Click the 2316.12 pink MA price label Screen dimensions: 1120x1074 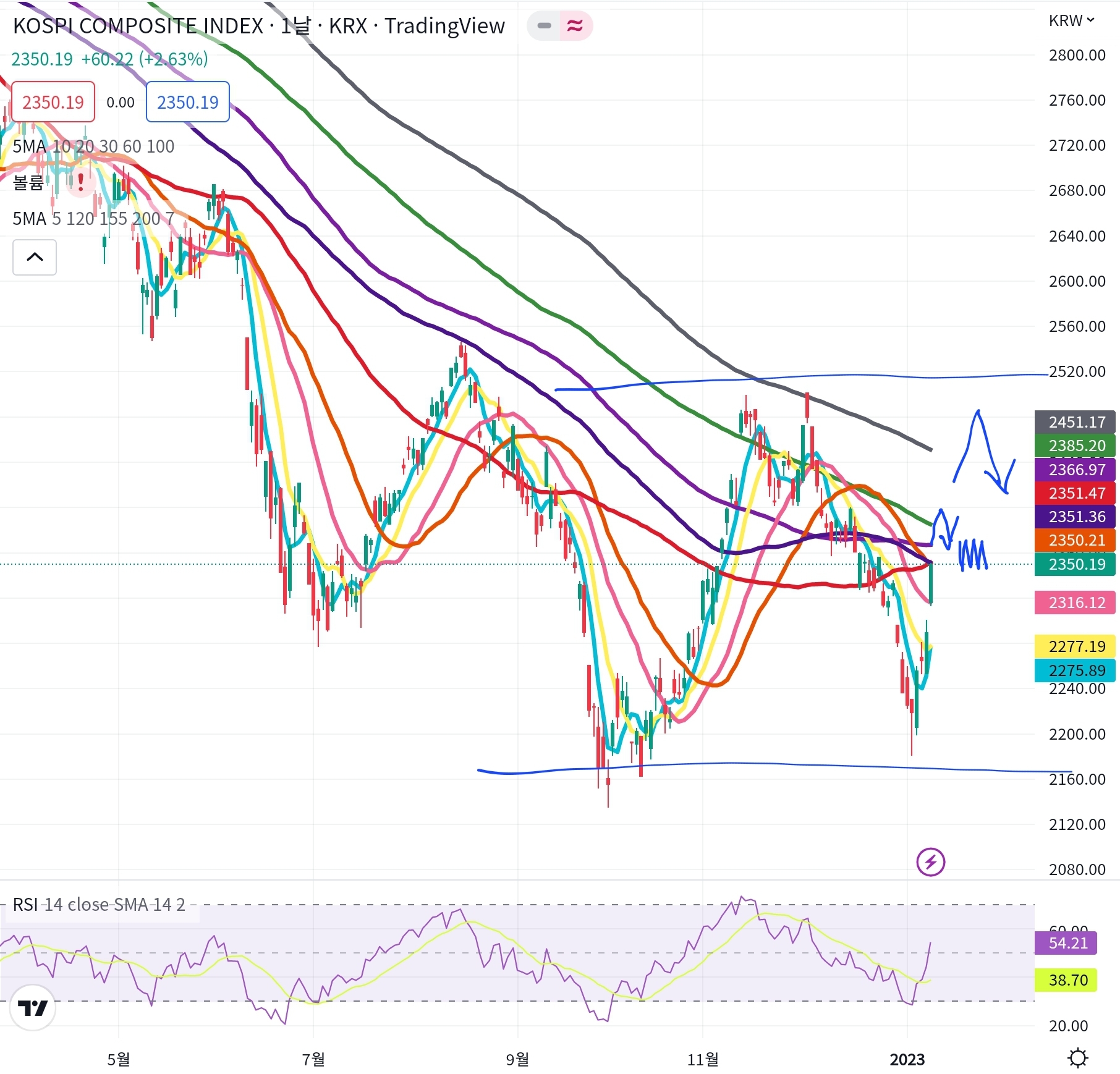1075,603
